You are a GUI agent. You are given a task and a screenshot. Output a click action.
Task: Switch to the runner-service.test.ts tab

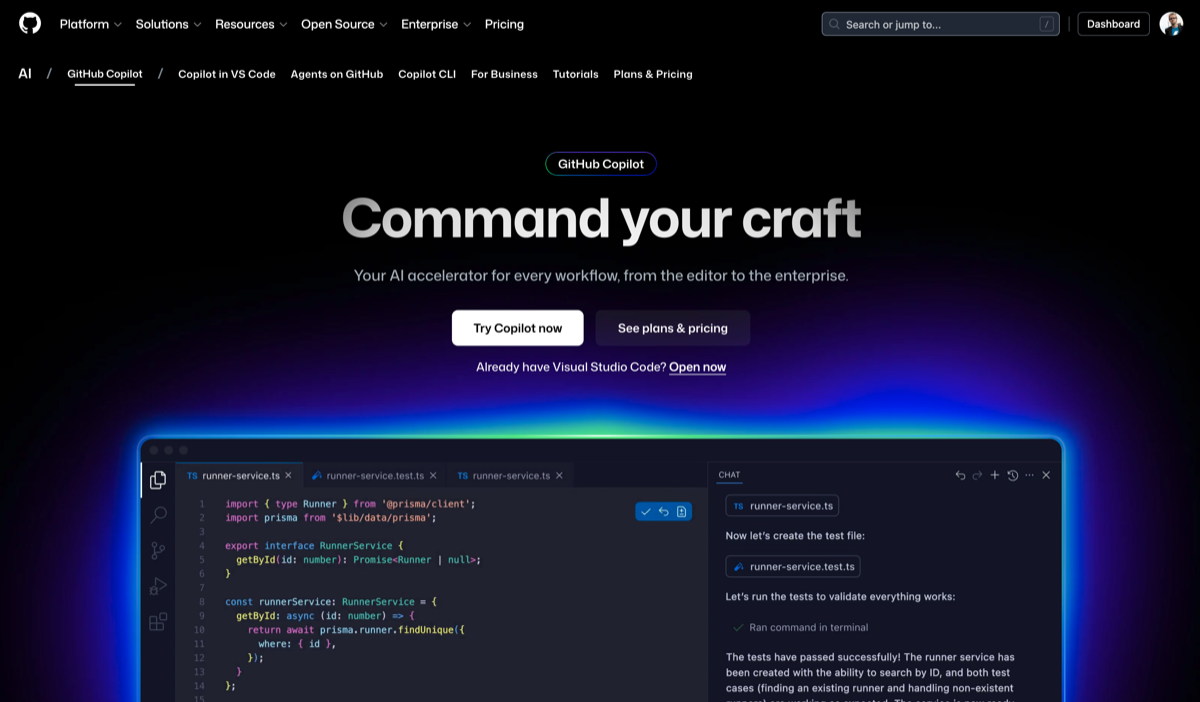pyautogui.click(x=374, y=475)
